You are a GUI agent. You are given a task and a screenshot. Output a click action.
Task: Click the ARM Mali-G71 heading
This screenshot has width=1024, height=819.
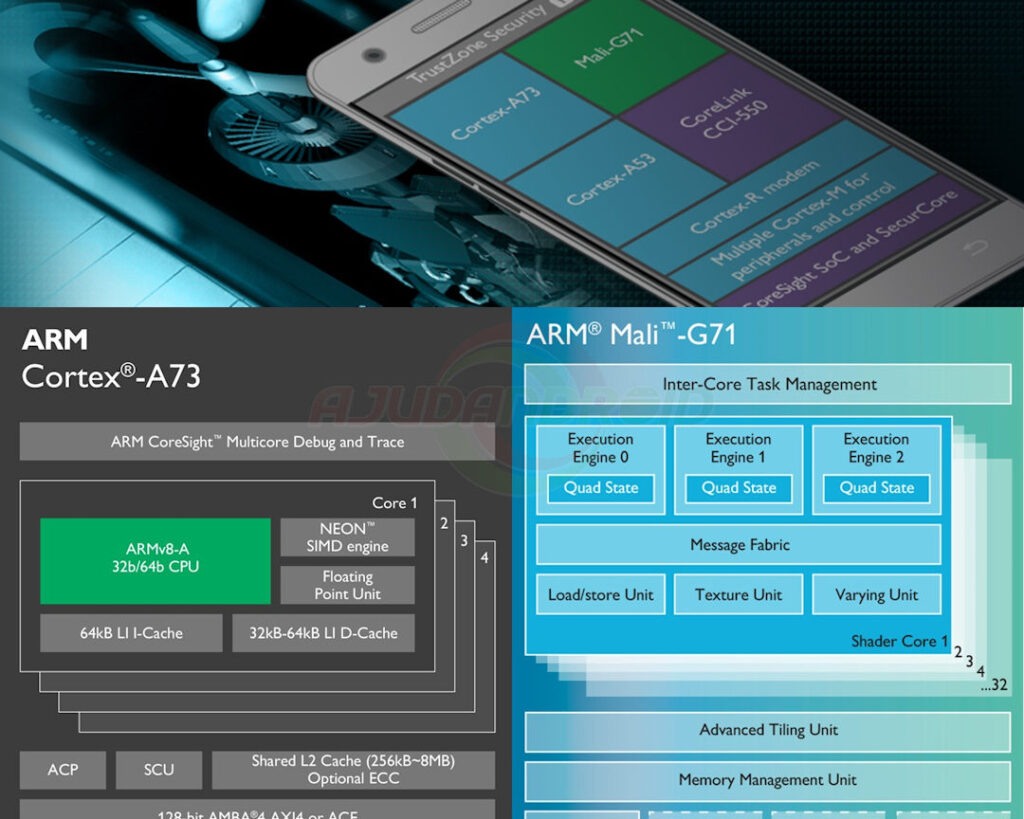click(631, 334)
